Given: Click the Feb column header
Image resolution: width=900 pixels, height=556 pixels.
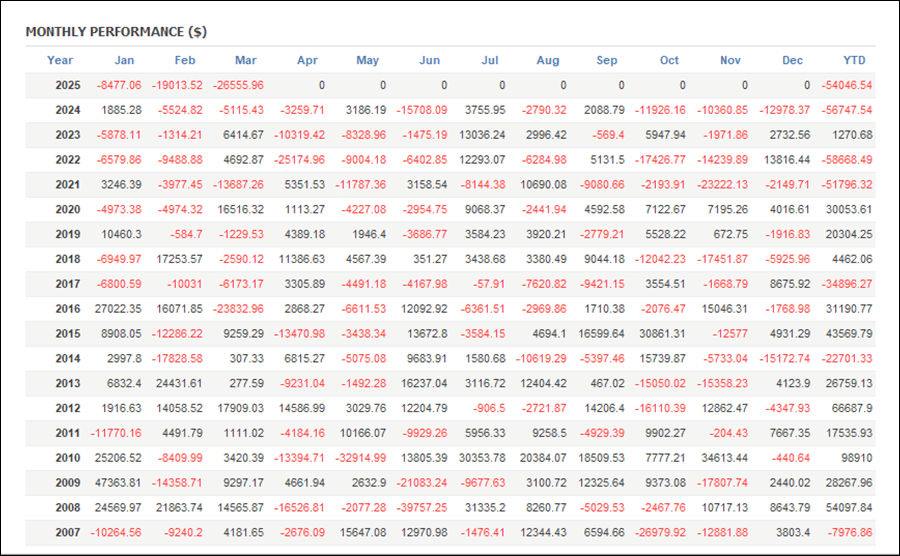Looking at the screenshot, I should pyautogui.click(x=185, y=60).
